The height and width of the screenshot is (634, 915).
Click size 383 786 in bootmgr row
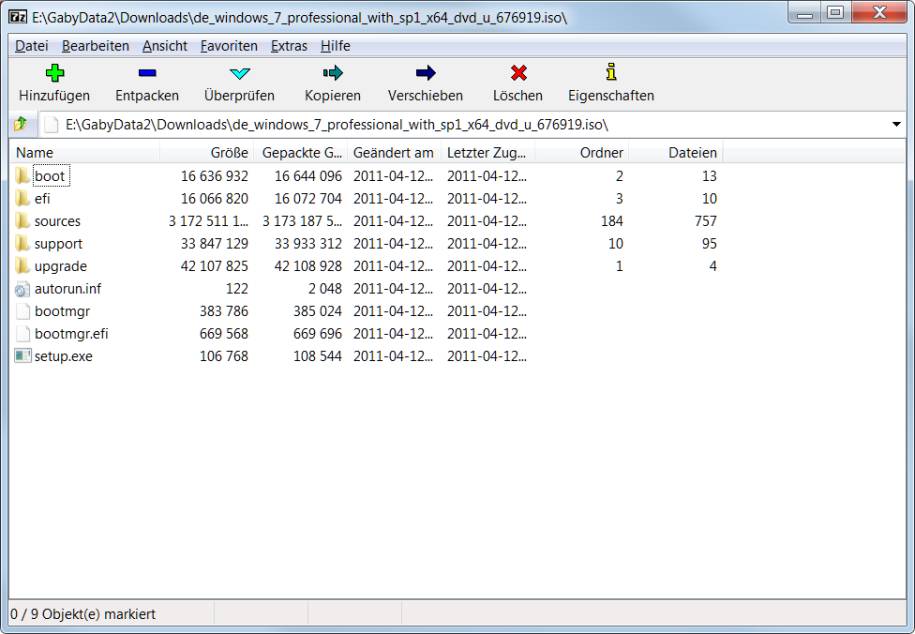coord(223,311)
